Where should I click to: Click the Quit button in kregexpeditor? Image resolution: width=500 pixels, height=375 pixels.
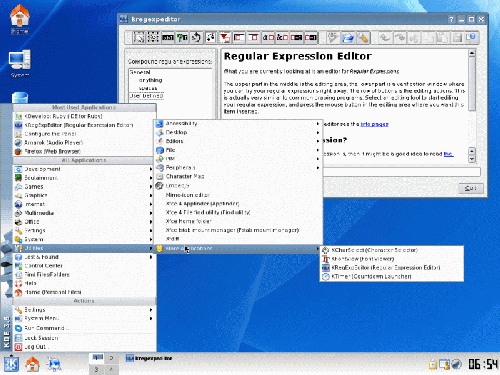(x=470, y=188)
